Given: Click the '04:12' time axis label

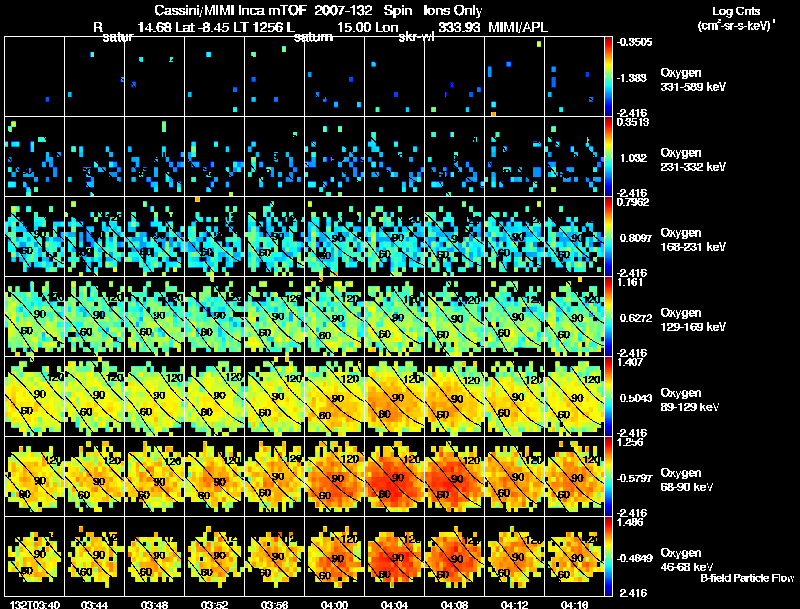Looking at the screenshot, I should pos(514,605).
